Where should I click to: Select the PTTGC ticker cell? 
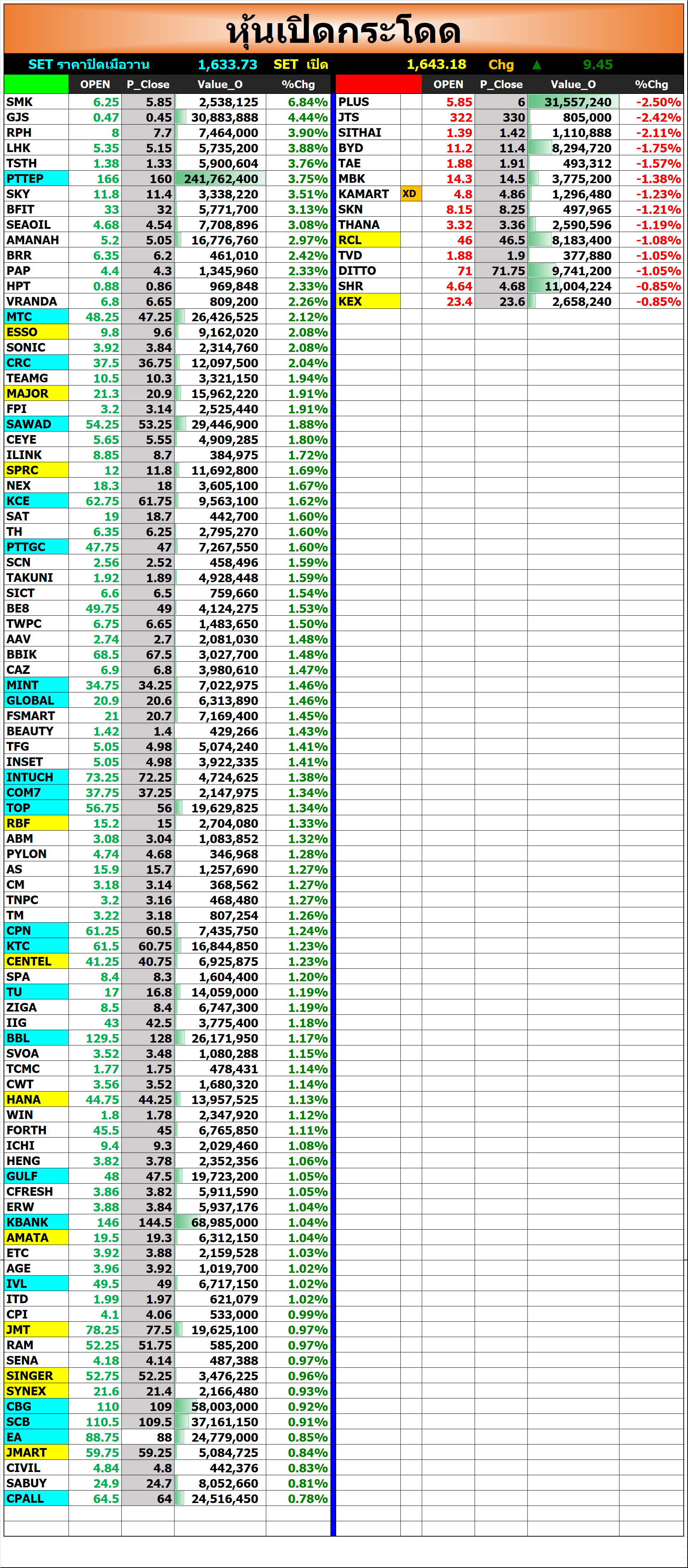[36, 546]
